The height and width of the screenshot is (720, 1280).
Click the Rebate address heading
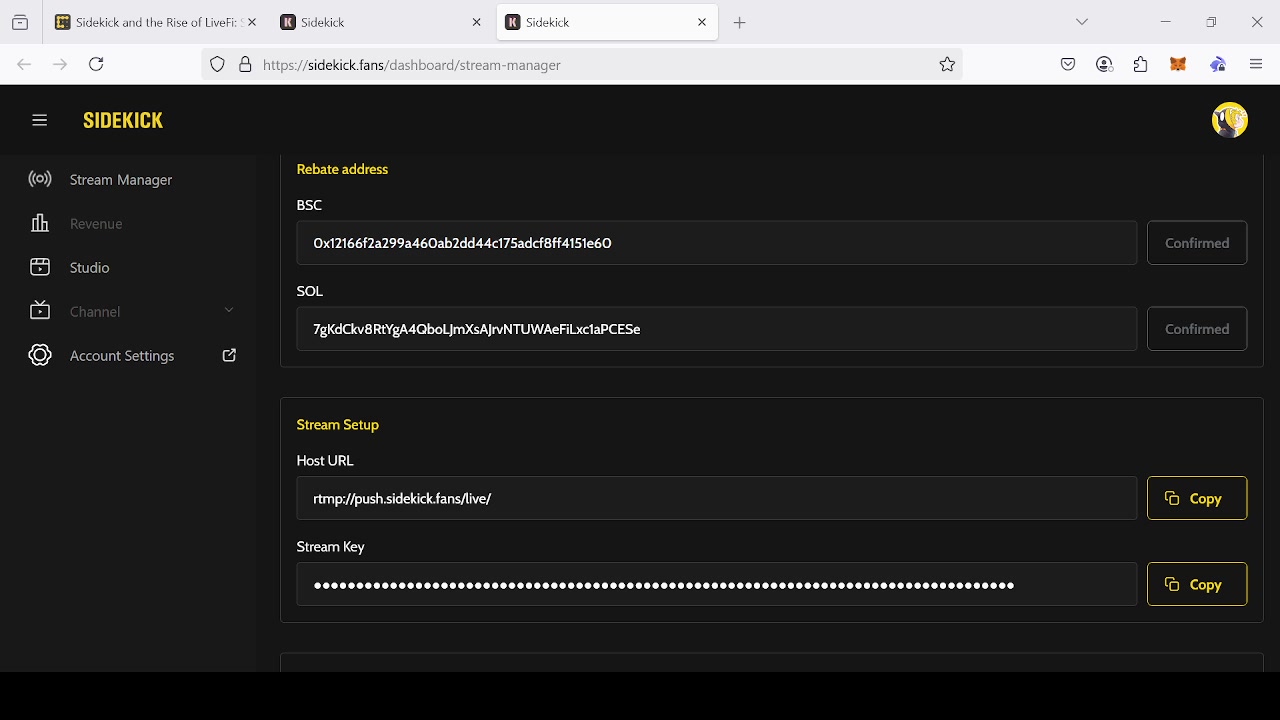coord(342,169)
